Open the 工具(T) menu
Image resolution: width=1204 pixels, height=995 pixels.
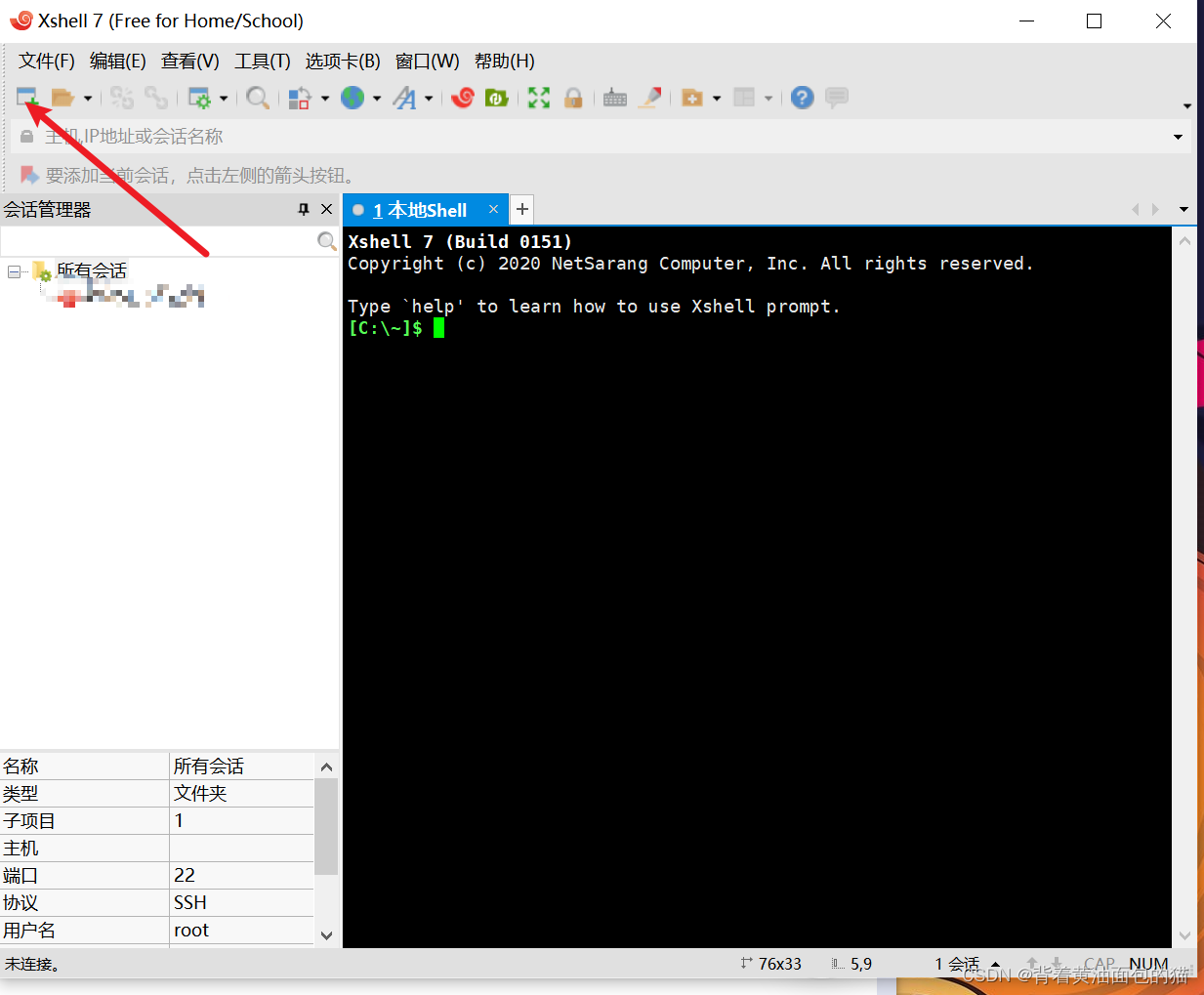click(x=263, y=62)
